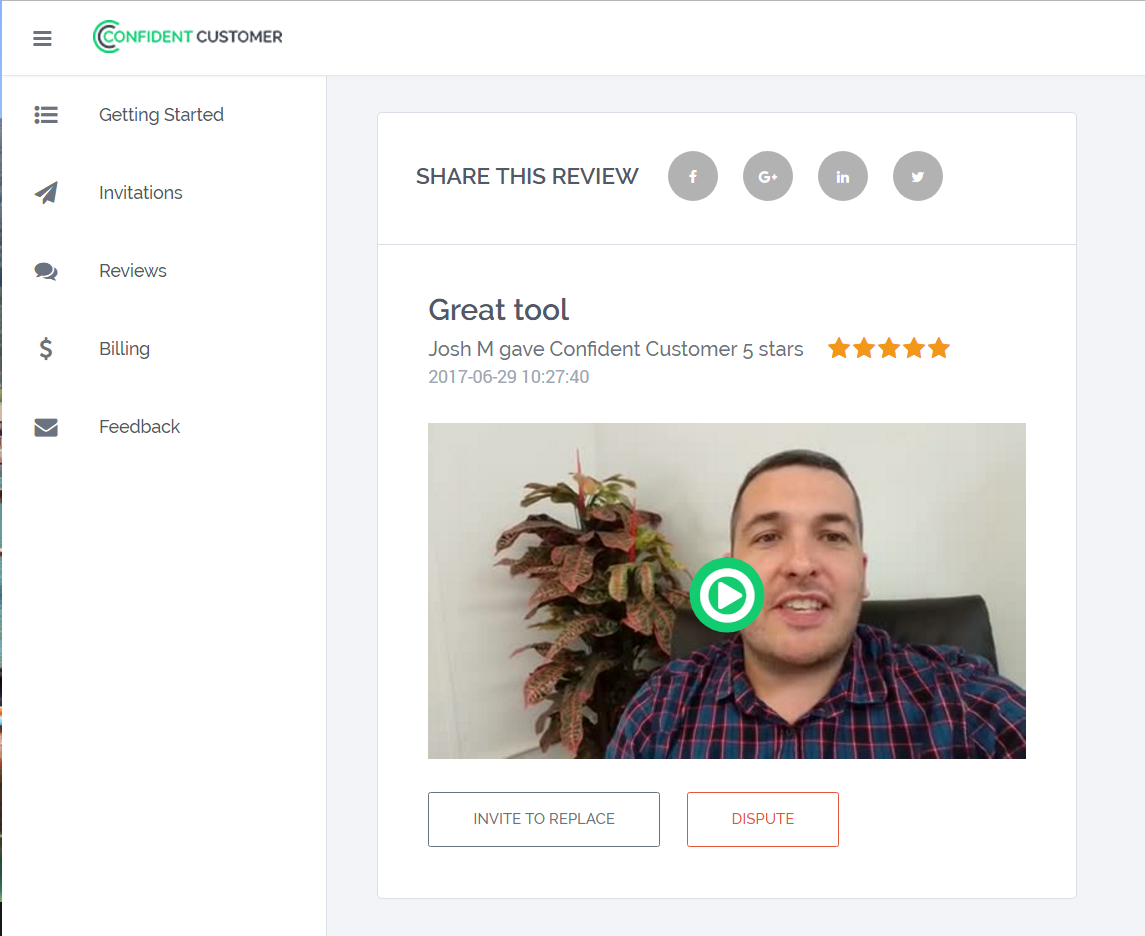Click the five-star rating

(889, 348)
